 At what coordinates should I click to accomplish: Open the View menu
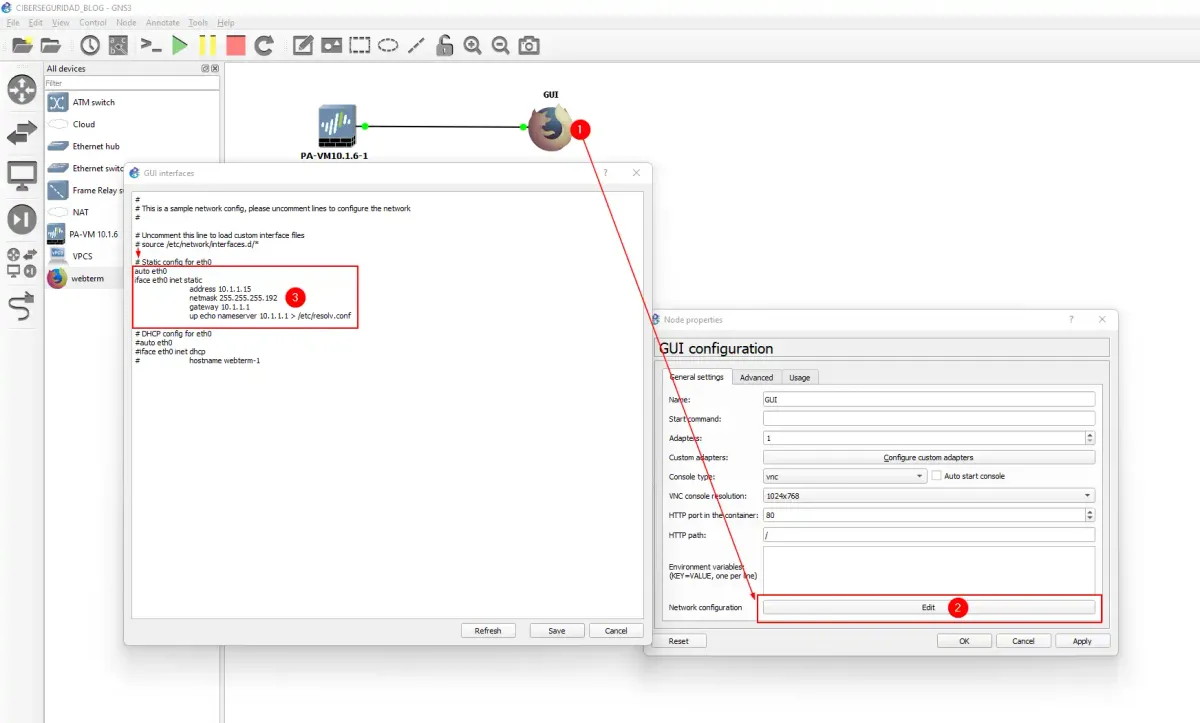[61, 22]
